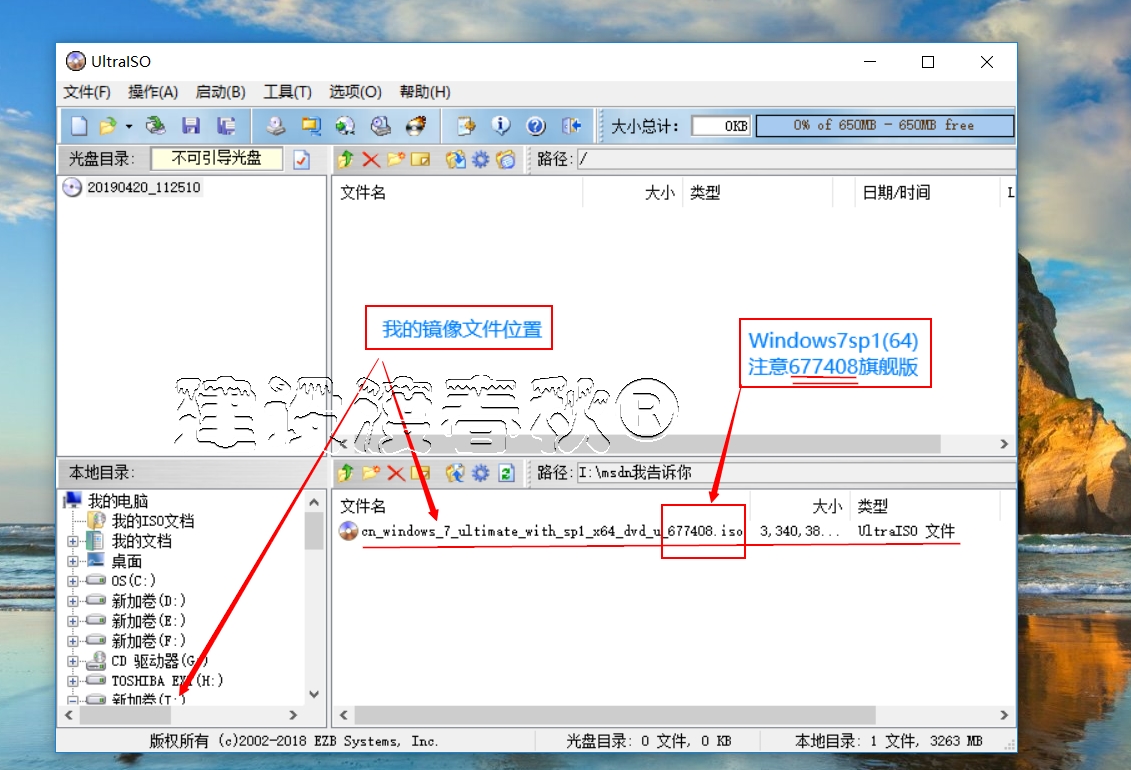Open the help question mark icon
The width and height of the screenshot is (1131, 770).
[536, 125]
